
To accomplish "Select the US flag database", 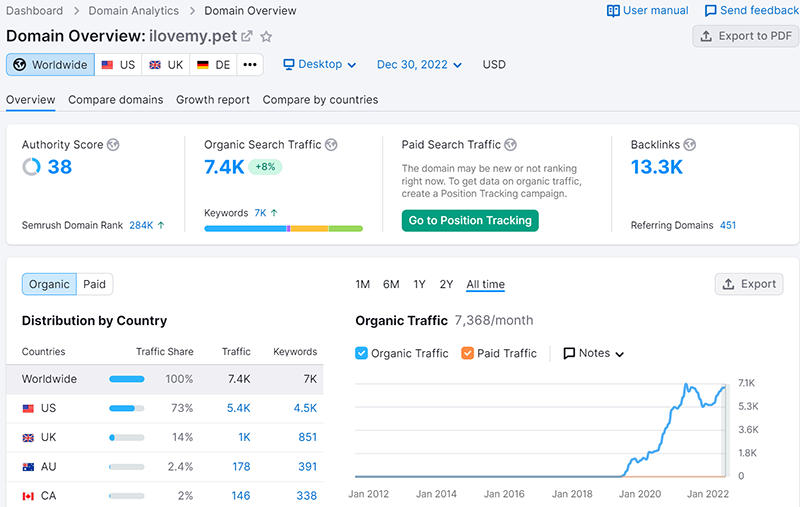I will (x=107, y=65).
